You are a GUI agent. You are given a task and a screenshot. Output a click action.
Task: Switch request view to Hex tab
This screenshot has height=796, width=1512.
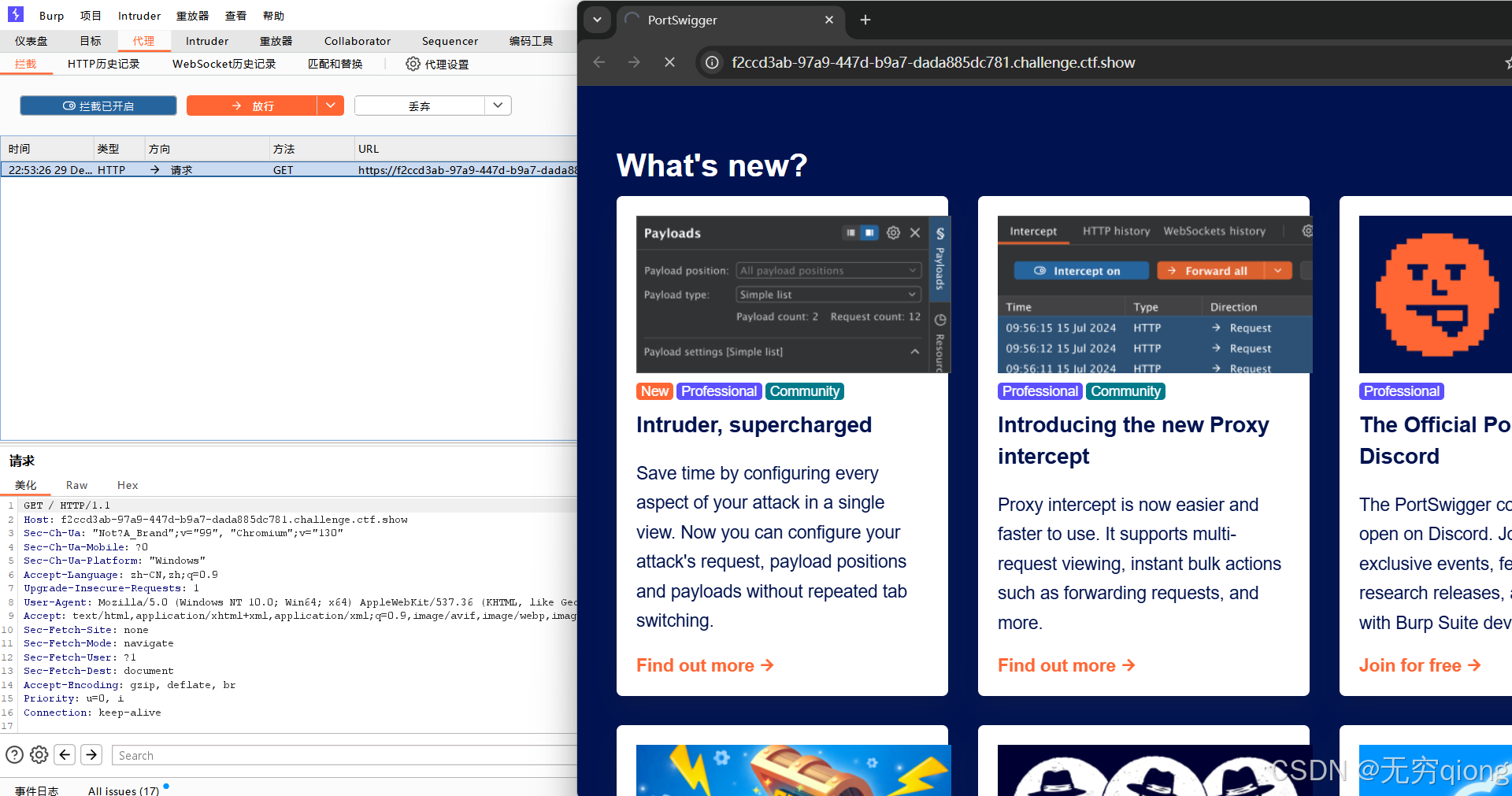(128, 485)
